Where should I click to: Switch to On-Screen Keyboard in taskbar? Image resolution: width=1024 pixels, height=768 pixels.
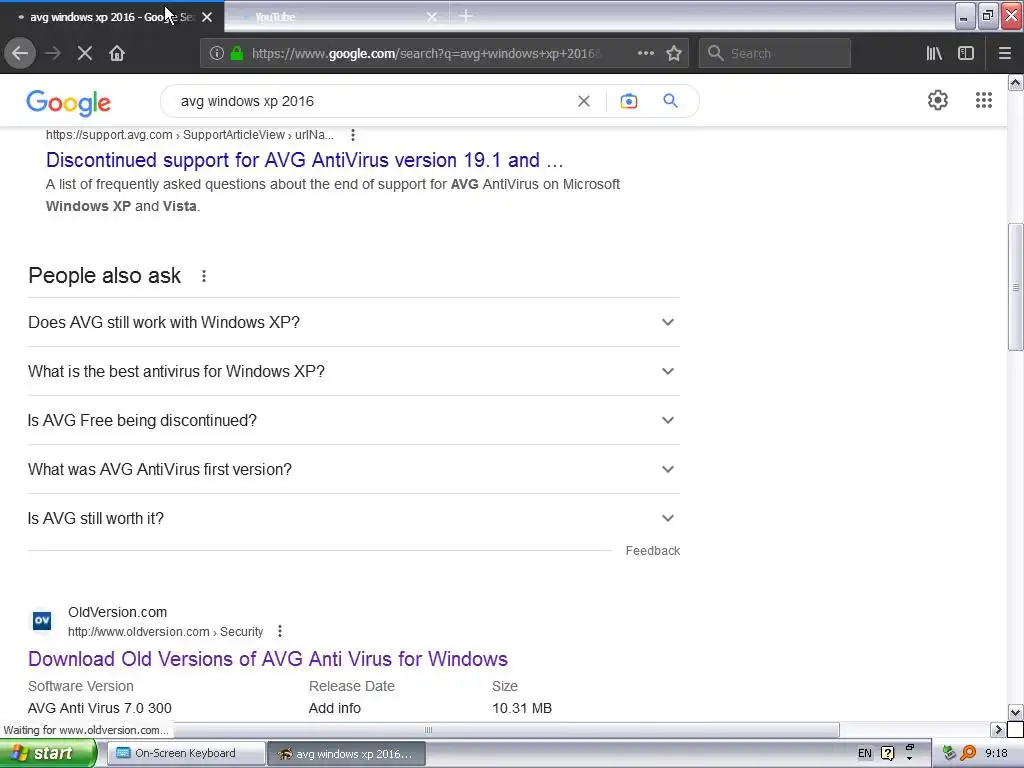(x=185, y=753)
